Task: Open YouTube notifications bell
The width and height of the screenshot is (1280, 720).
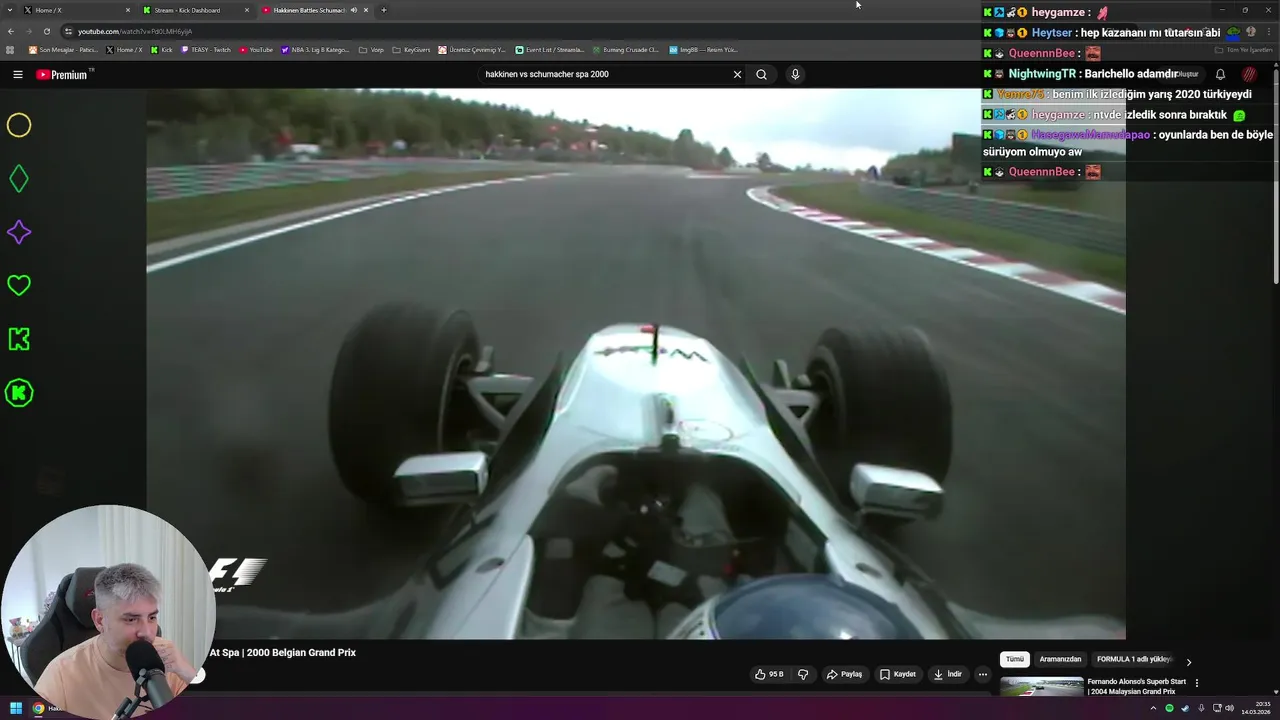Action: pos(1220,74)
